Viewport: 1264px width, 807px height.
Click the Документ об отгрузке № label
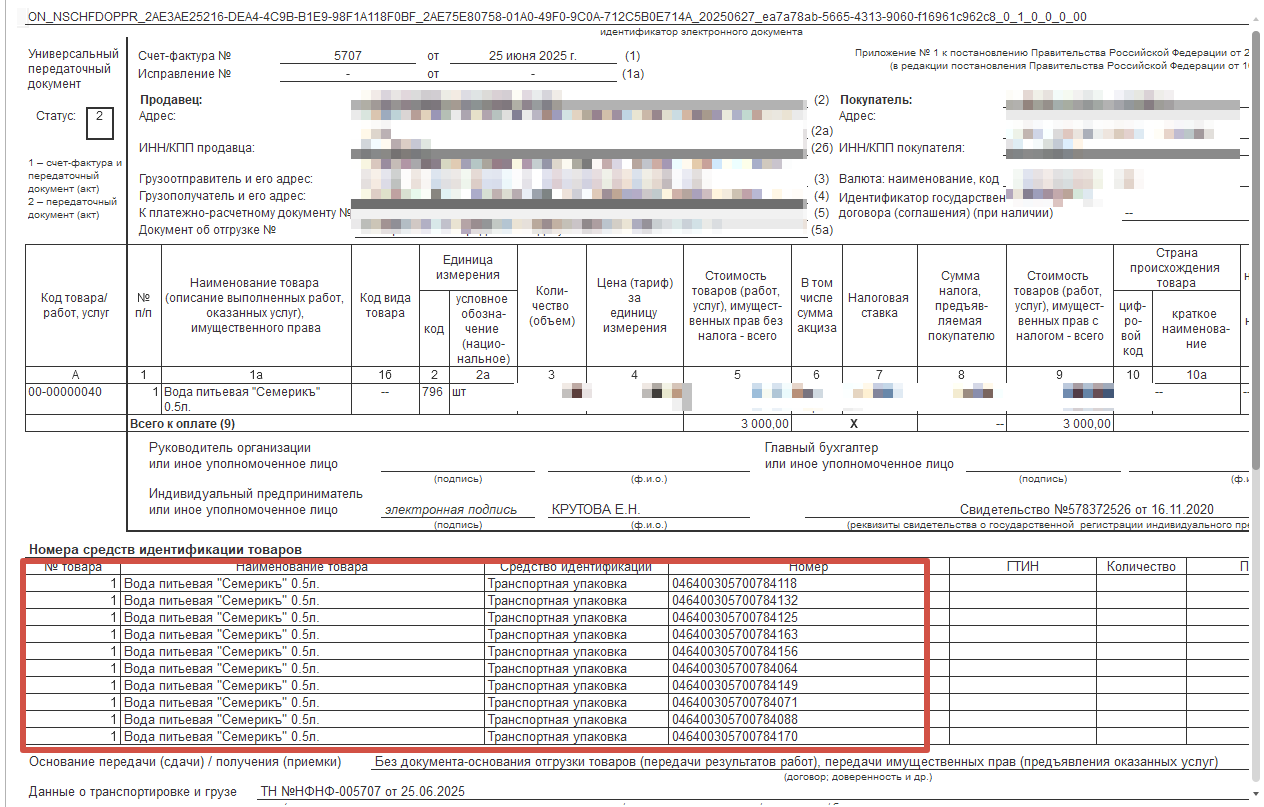(207, 231)
